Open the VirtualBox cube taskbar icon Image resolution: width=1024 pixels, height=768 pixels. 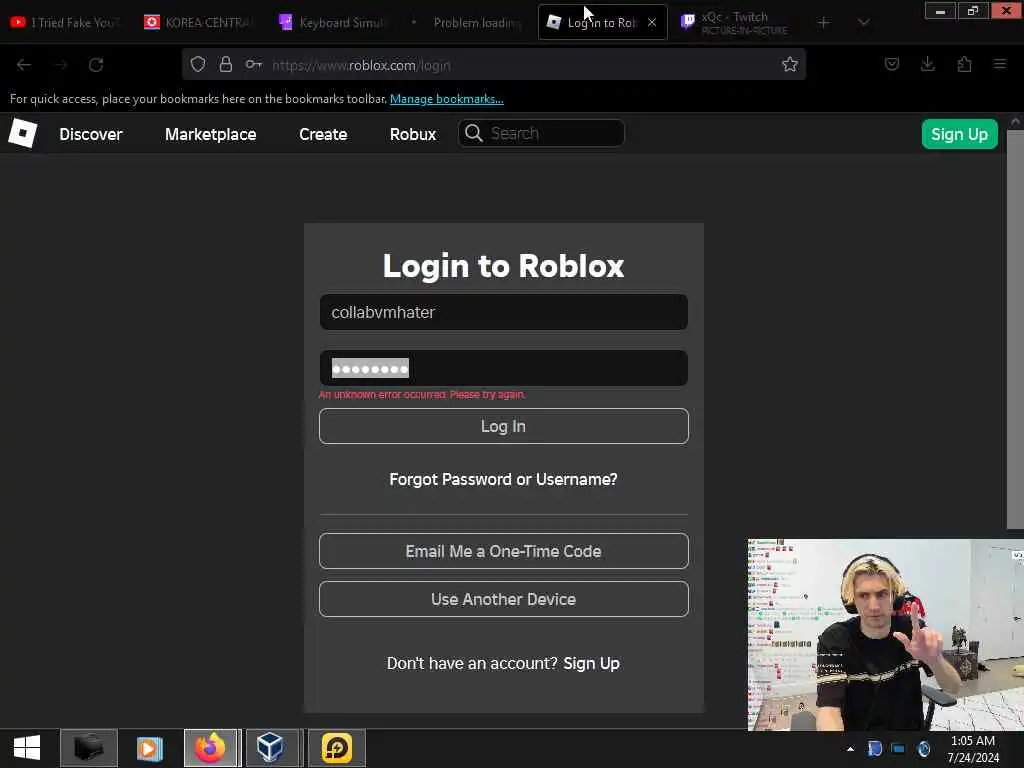click(x=270, y=748)
